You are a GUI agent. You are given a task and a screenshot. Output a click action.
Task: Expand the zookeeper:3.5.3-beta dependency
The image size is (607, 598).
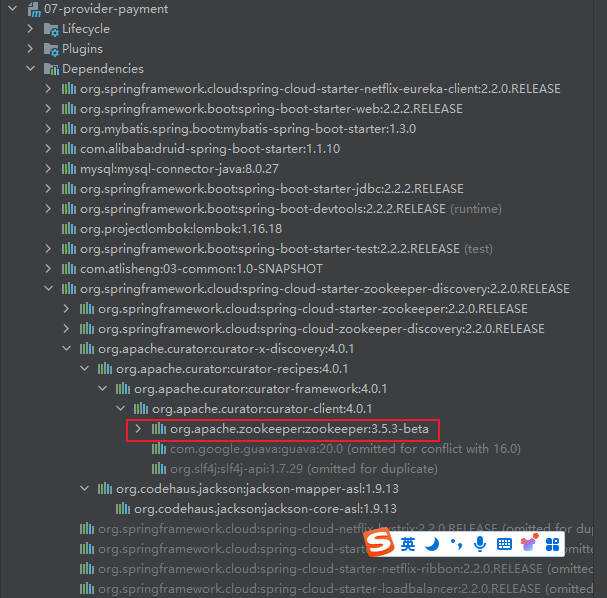[x=139, y=429]
